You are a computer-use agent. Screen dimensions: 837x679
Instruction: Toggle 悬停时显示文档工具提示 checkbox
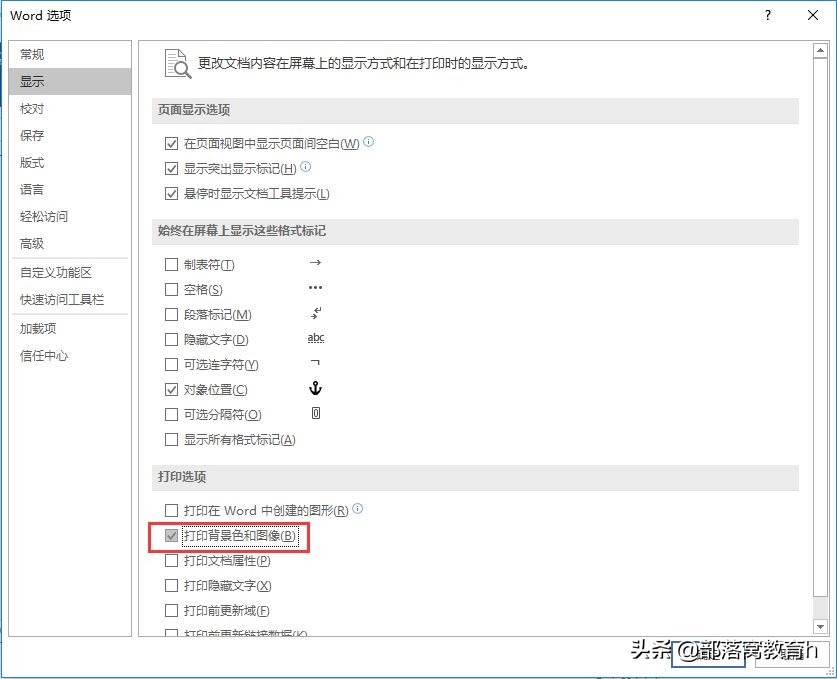point(171,194)
